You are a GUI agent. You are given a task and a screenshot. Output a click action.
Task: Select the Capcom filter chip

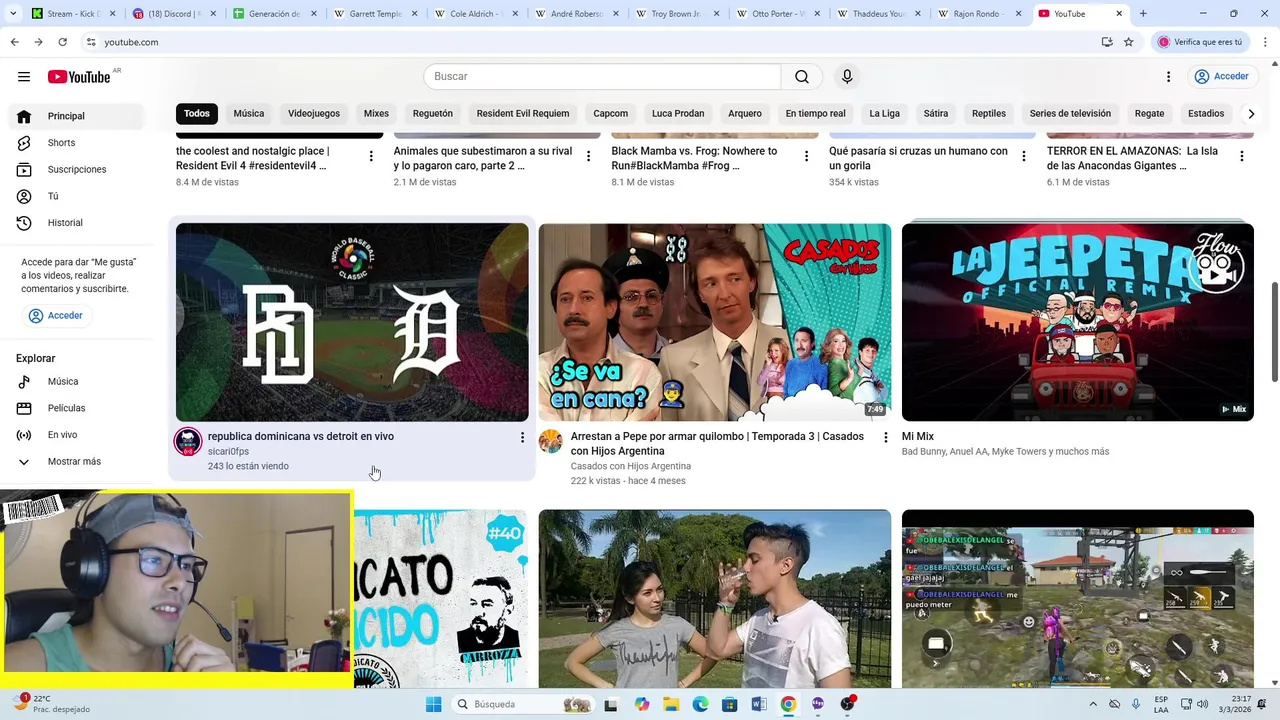point(611,114)
